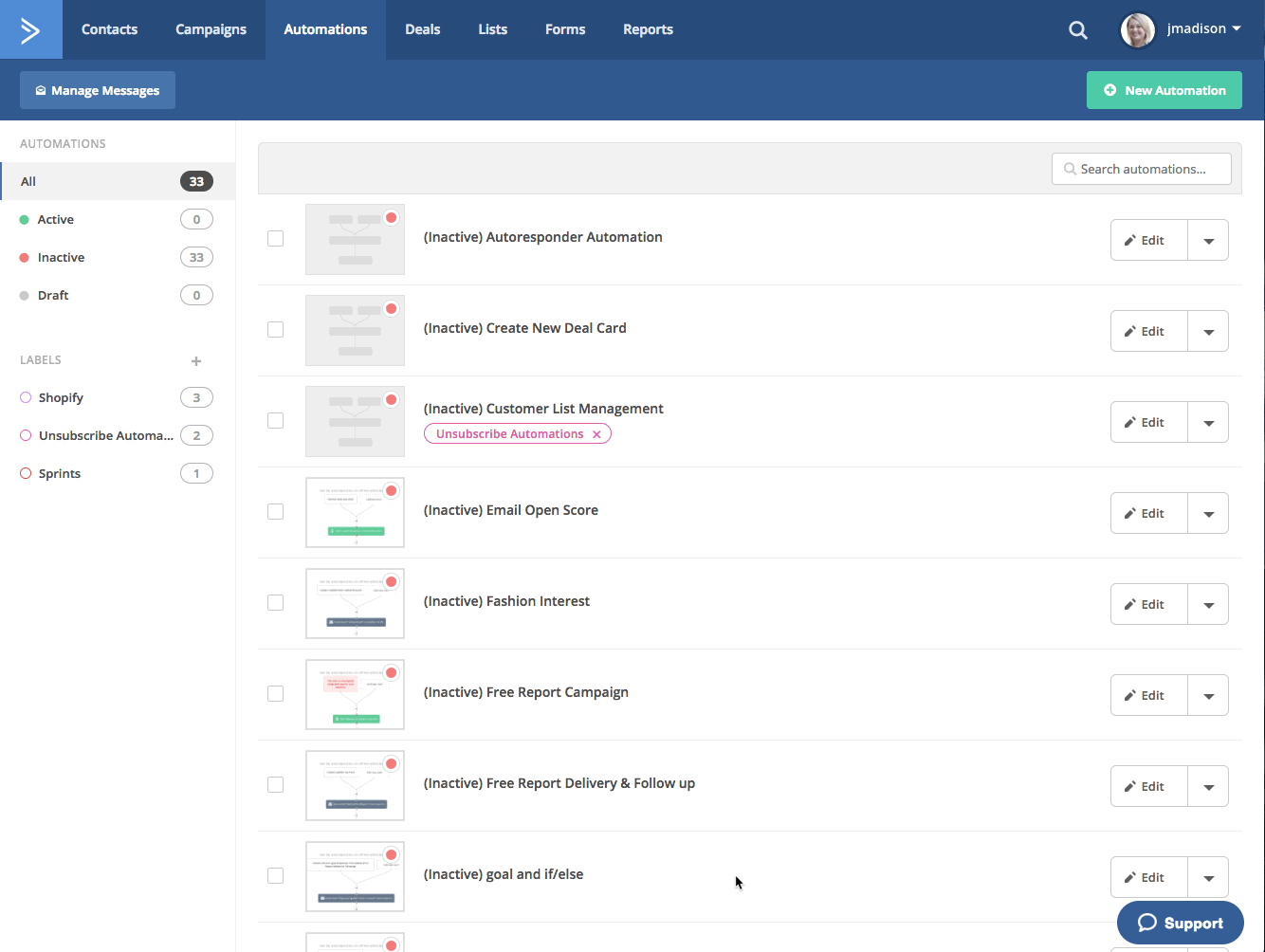Click the New Automation button
1265x952 pixels.
1164,90
